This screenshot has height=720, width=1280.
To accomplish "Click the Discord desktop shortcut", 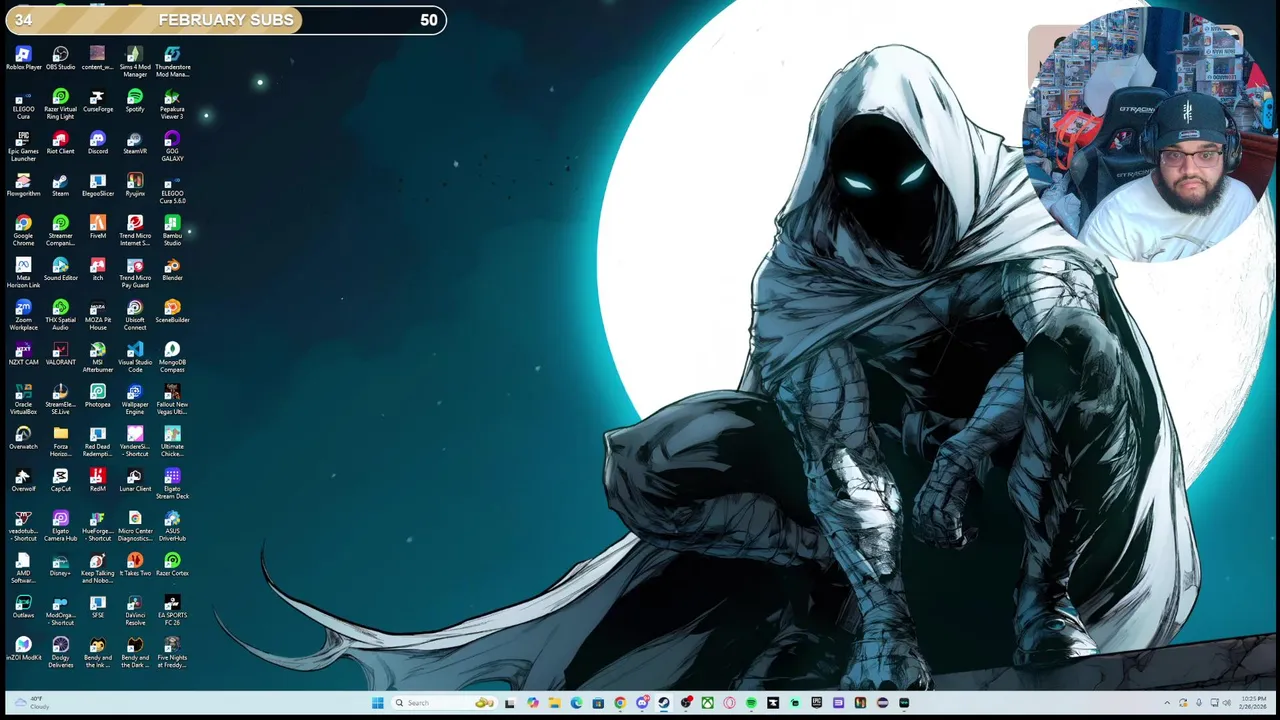I will click(97, 142).
